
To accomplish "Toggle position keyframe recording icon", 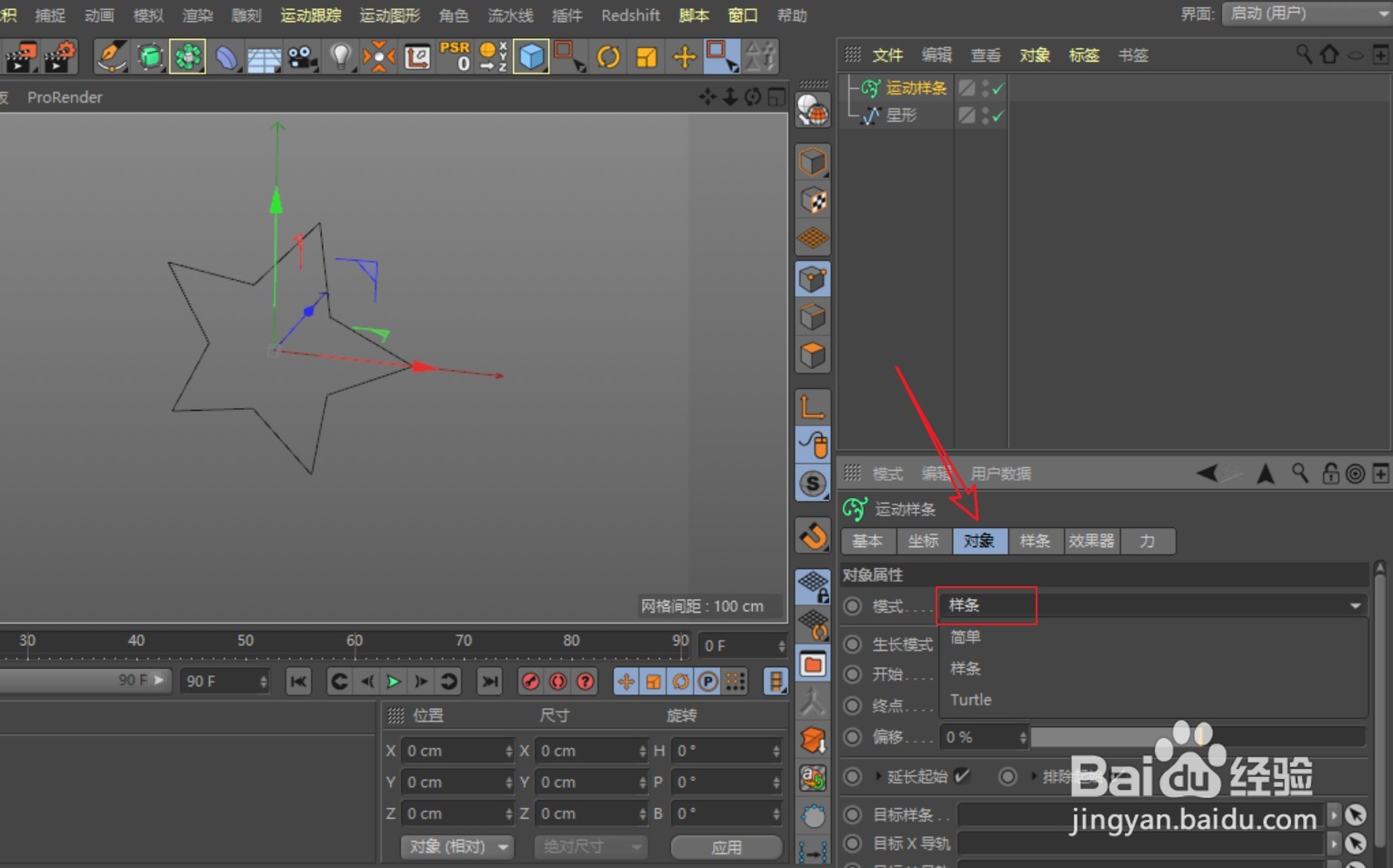I will click(x=626, y=681).
